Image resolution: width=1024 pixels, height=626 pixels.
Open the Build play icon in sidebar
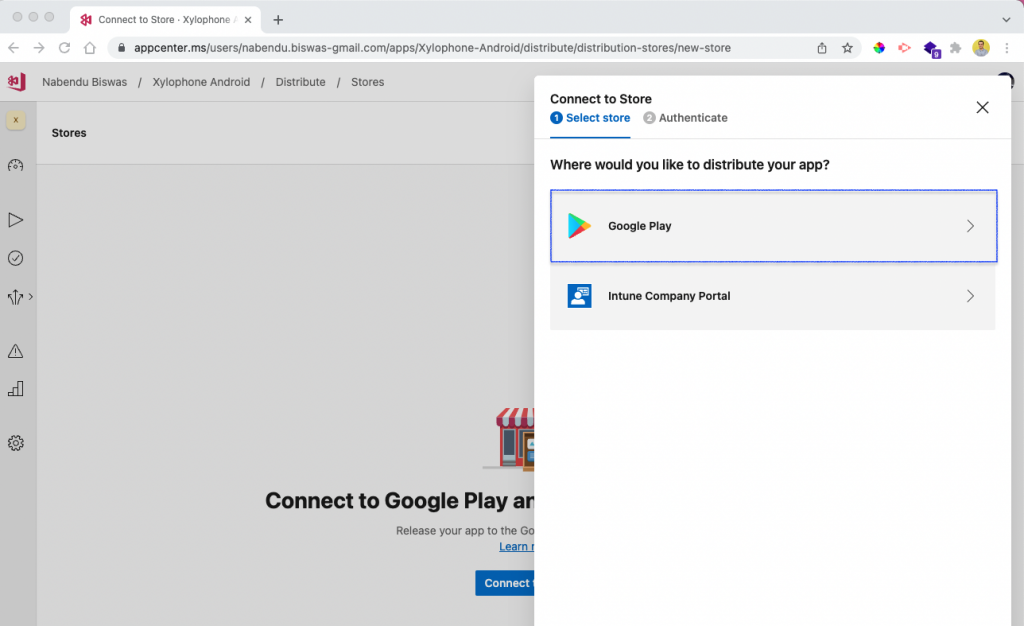16,220
